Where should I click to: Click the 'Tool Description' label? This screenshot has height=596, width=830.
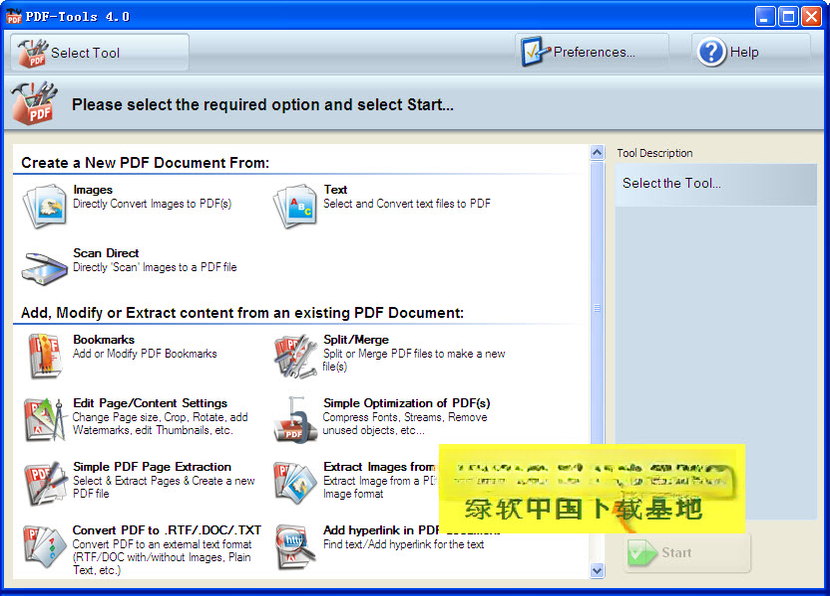pyautogui.click(x=655, y=153)
